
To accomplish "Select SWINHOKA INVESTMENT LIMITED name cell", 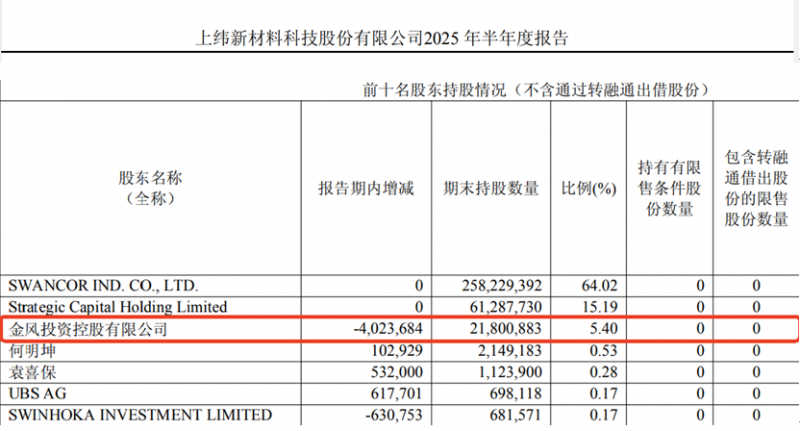I will tap(140, 415).
